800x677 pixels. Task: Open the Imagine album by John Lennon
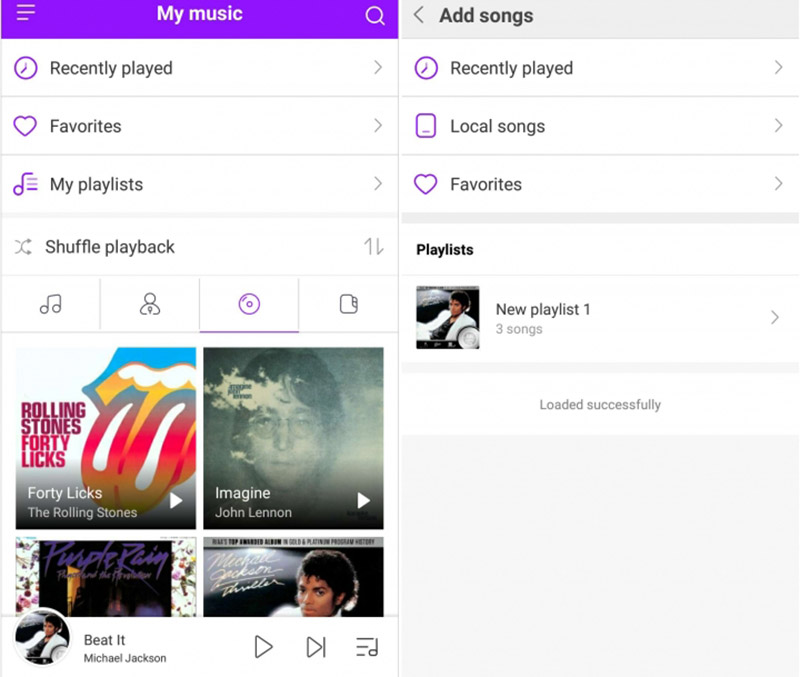pos(293,438)
